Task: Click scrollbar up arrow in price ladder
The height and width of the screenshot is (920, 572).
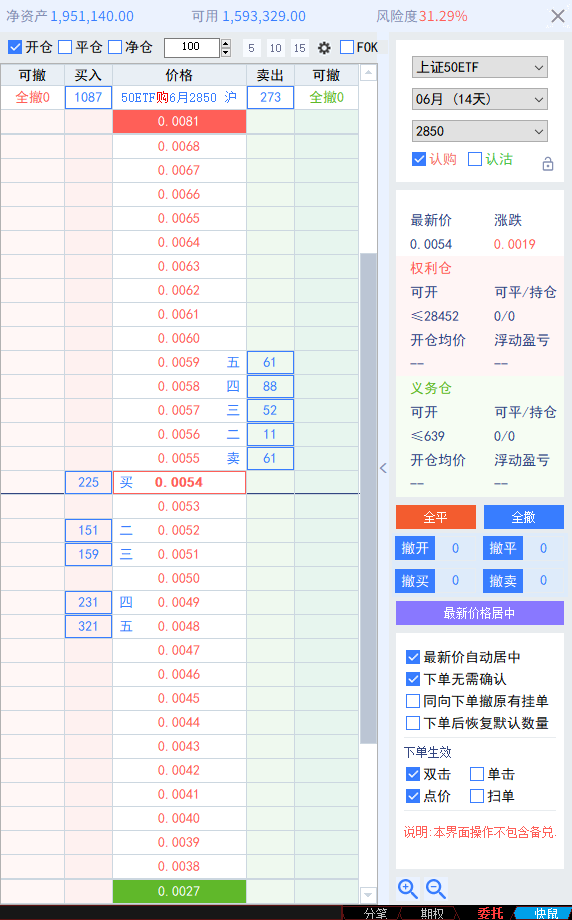Action: point(368,73)
